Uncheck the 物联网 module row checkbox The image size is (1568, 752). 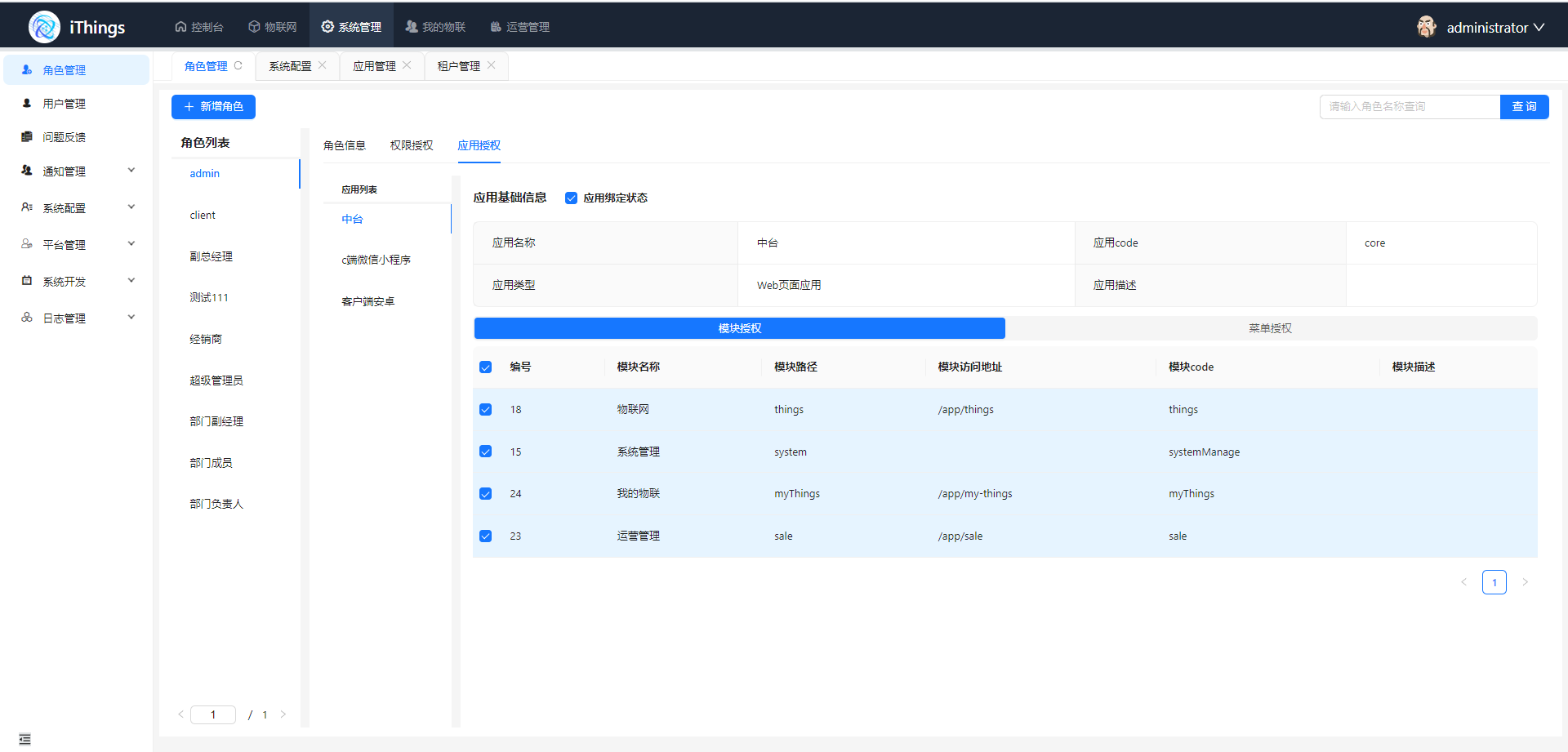pos(486,410)
